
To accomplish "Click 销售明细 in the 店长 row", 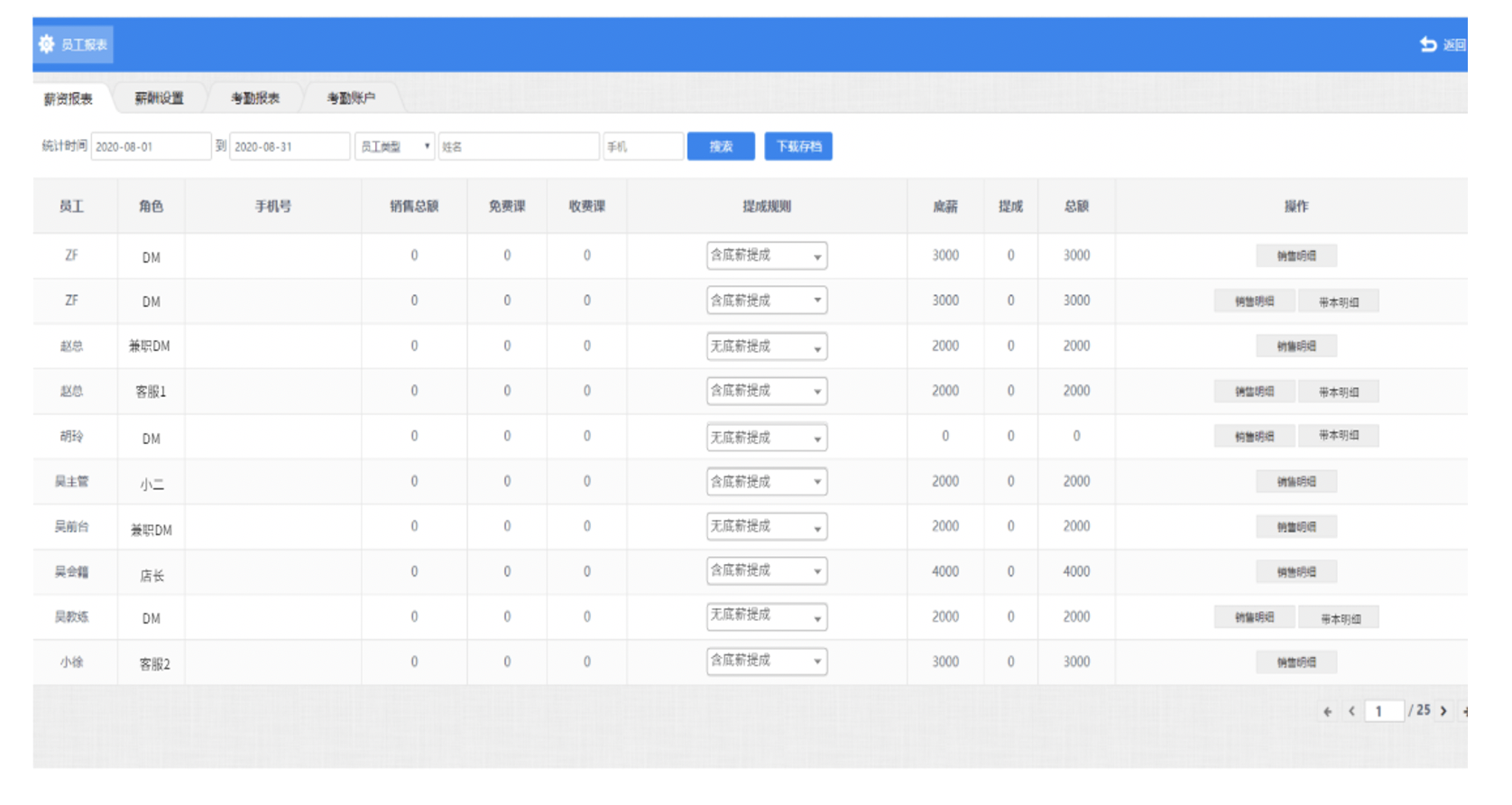I will 1296,571.
